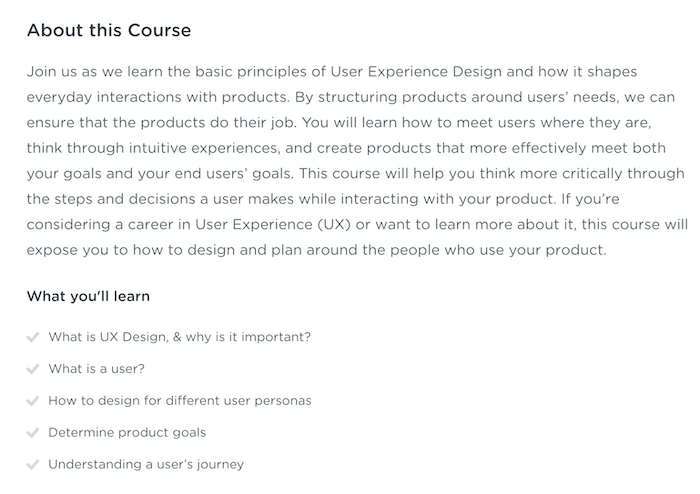Screen dimensions: 700x494
Task: Click 'User Experience Design' in first paragraph line
Action: click(416, 72)
